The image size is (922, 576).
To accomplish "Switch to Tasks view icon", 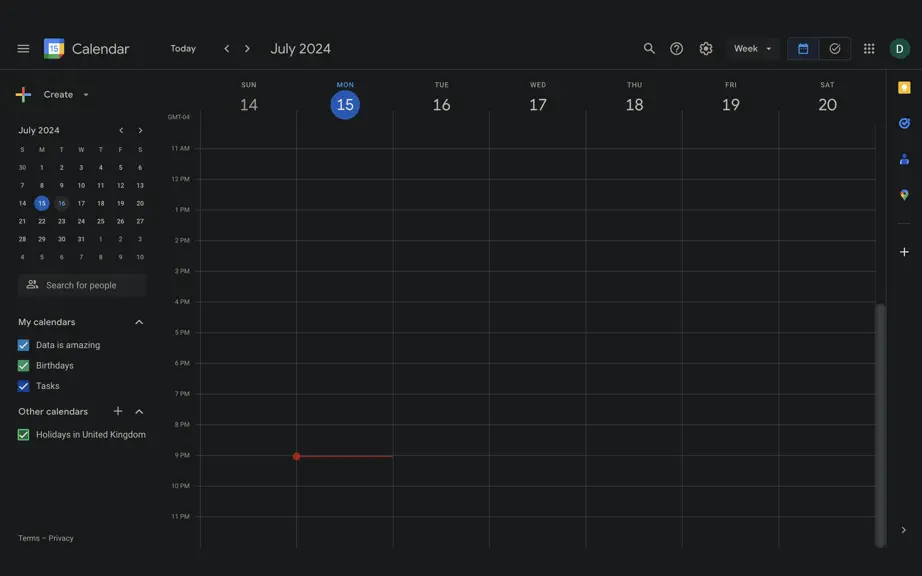I will pyautogui.click(x=835, y=49).
